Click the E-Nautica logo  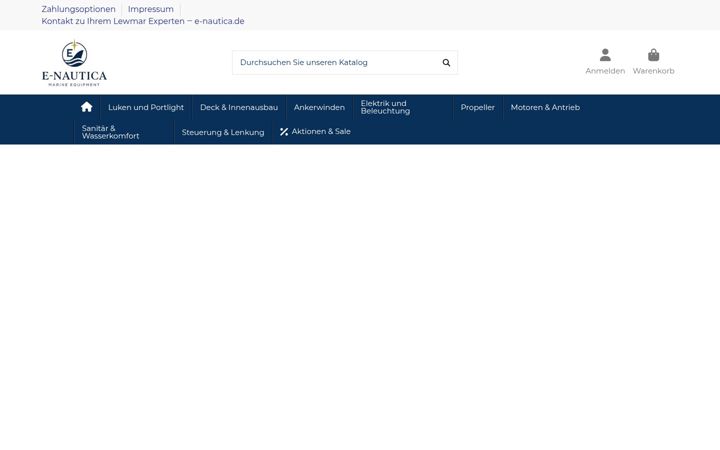(x=74, y=63)
